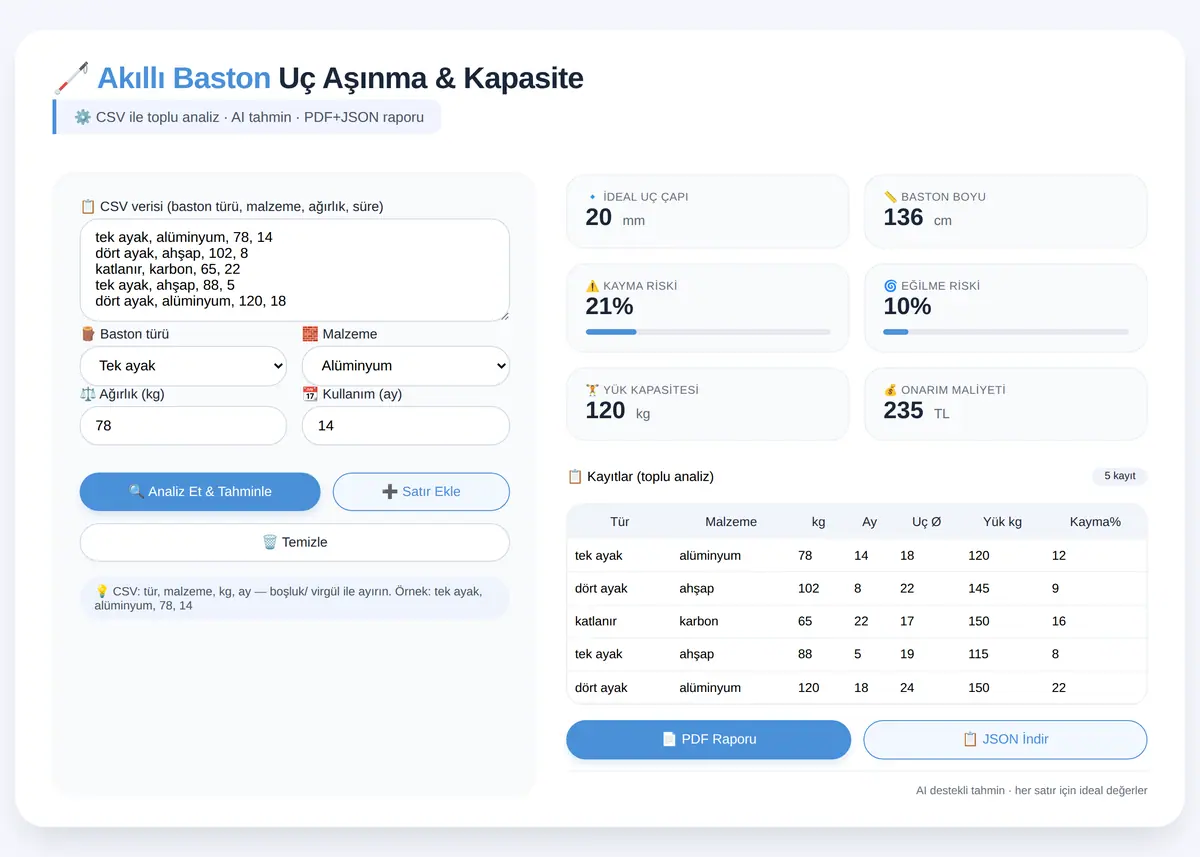Viewport: 1200px width, 857px height.
Task: Click the scale icon next to Ağırlık (kg)
Action: pos(88,394)
